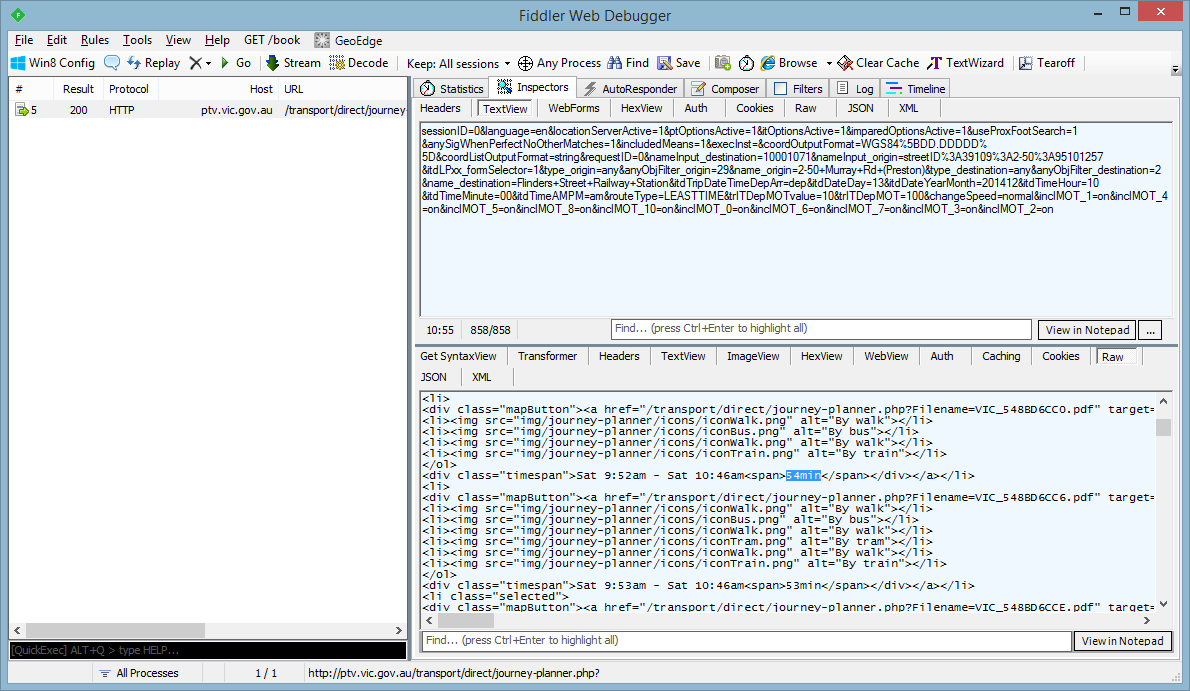This screenshot has height=691, width=1190.
Task: Switch to the Timeline tab
Action: click(x=915, y=89)
